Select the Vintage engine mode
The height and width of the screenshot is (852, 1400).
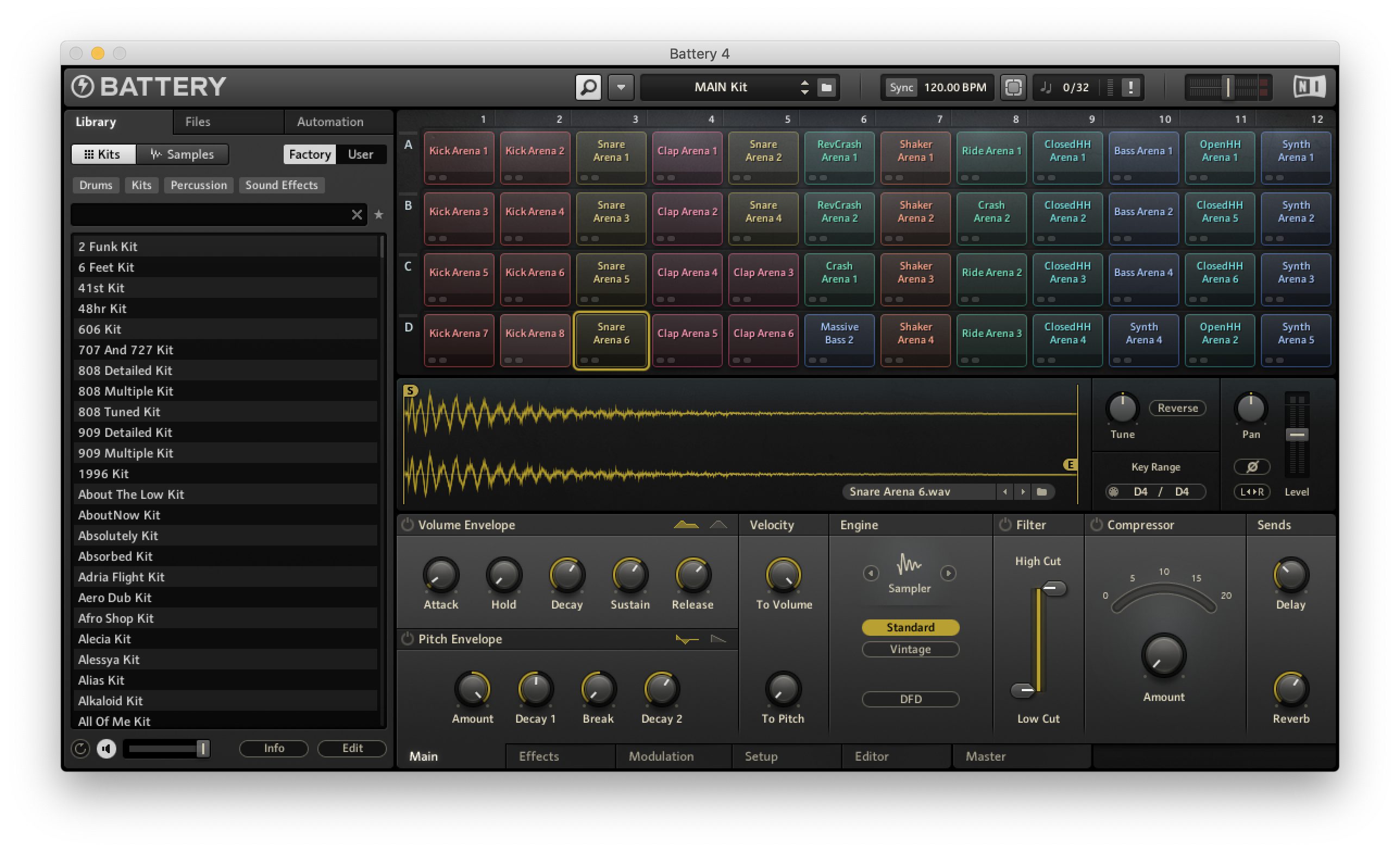coord(910,649)
